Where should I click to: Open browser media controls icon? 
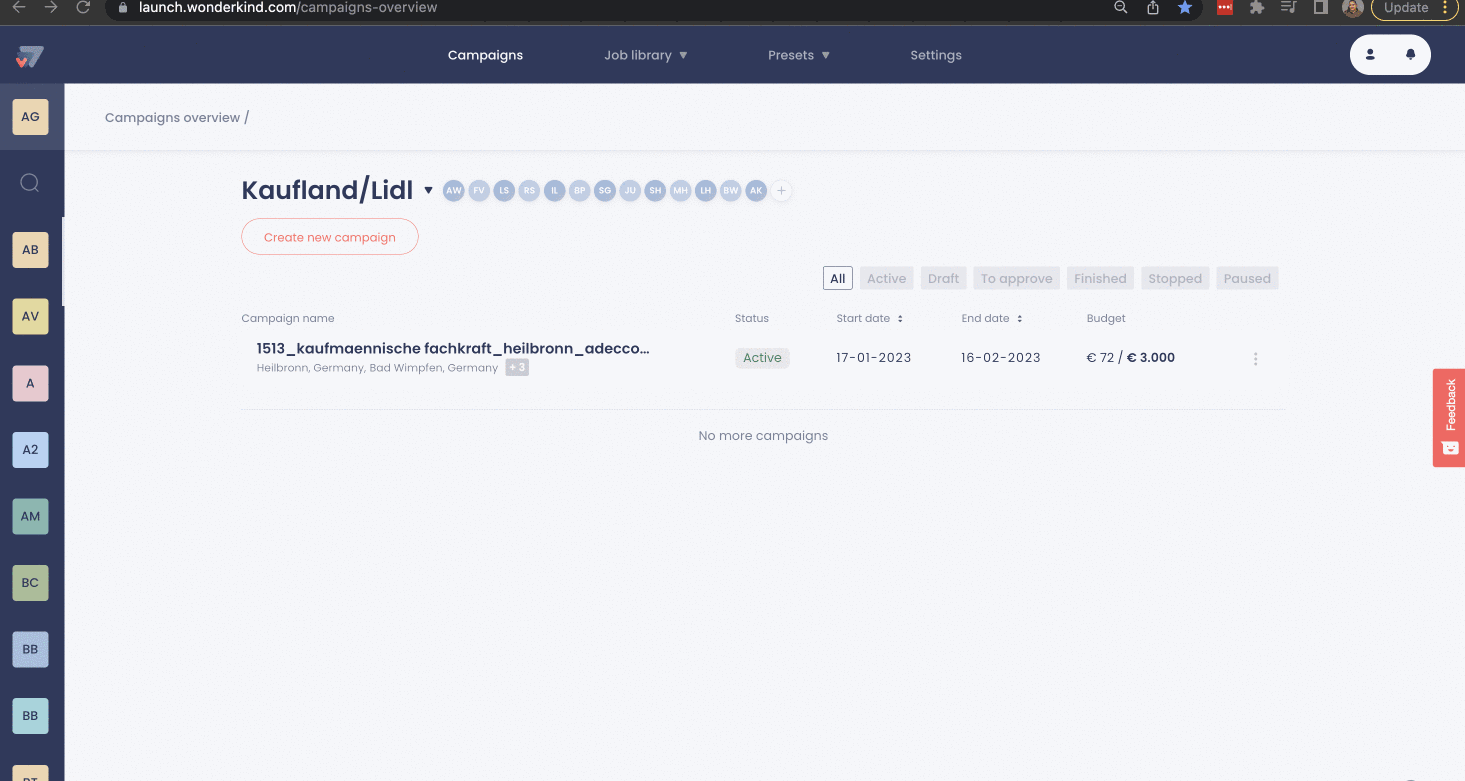coord(1289,7)
